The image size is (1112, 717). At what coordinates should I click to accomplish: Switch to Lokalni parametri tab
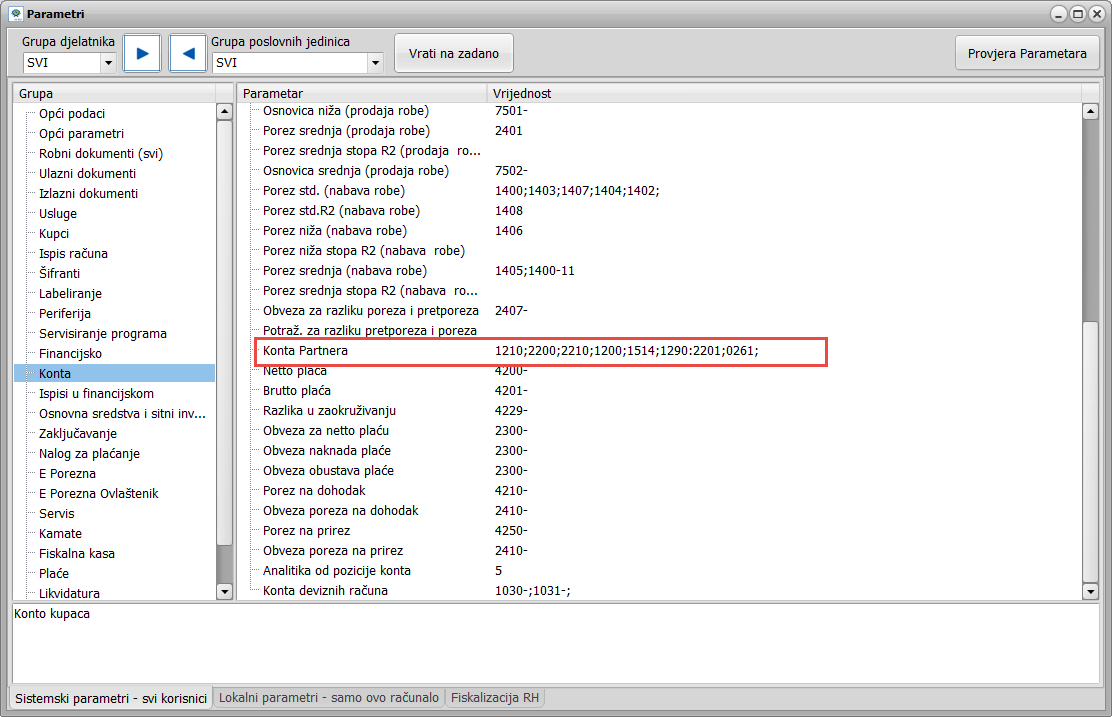click(x=329, y=698)
